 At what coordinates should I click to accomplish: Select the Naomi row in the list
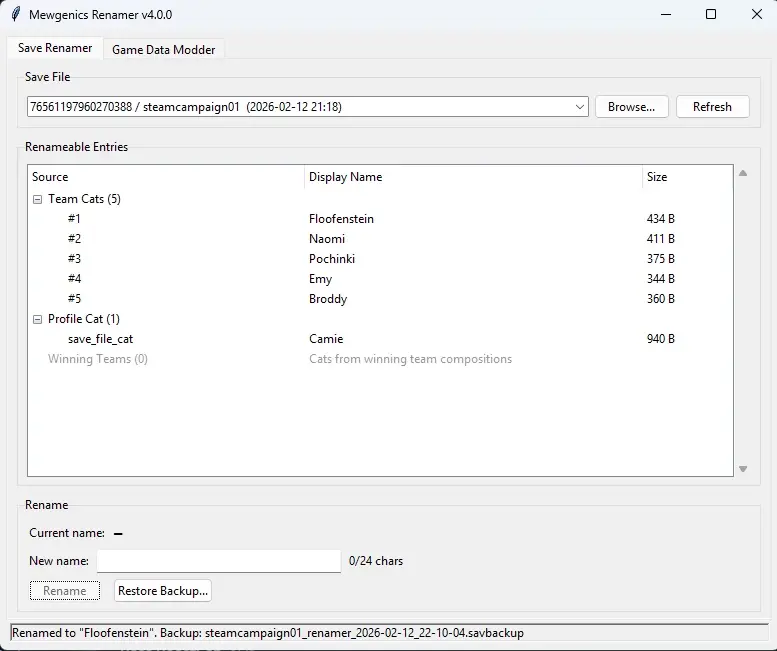click(327, 239)
